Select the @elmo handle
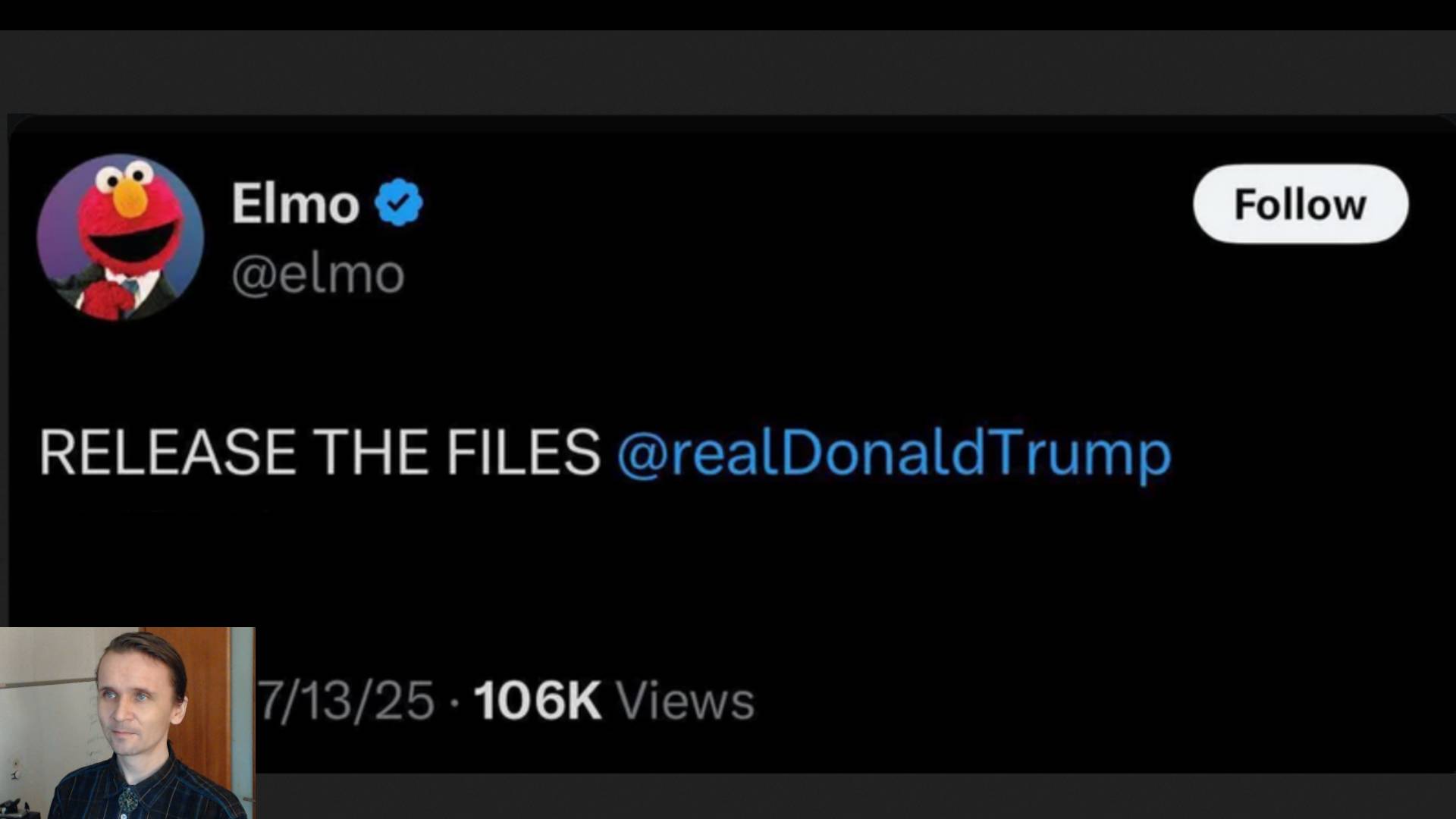This screenshot has width=1456, height=819. pyautogui.click(x=318, y=274)
